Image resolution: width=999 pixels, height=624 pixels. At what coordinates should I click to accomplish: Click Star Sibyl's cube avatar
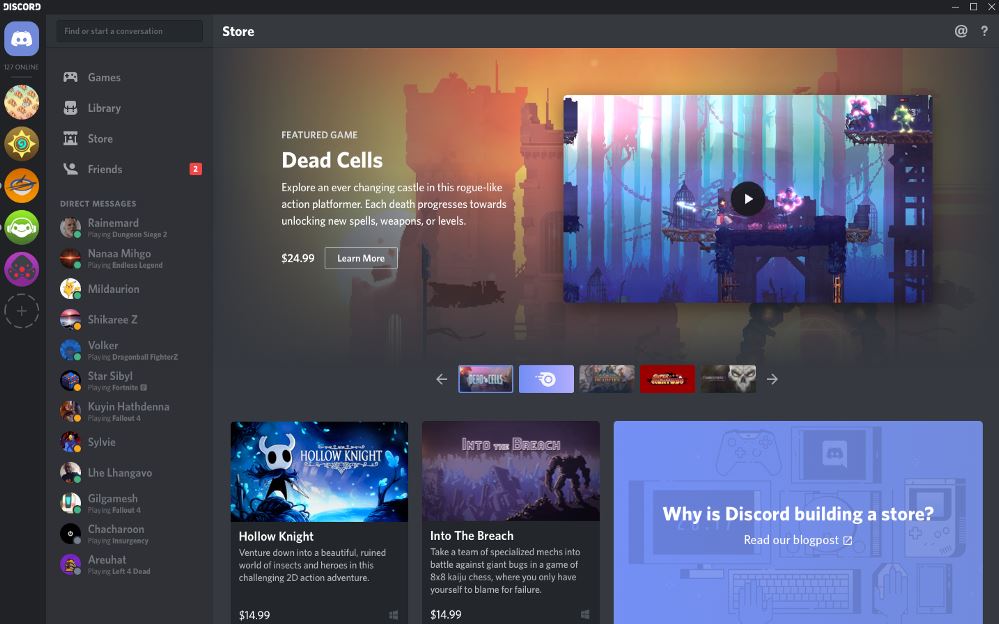pyautogui.click(x=70, y=381)
